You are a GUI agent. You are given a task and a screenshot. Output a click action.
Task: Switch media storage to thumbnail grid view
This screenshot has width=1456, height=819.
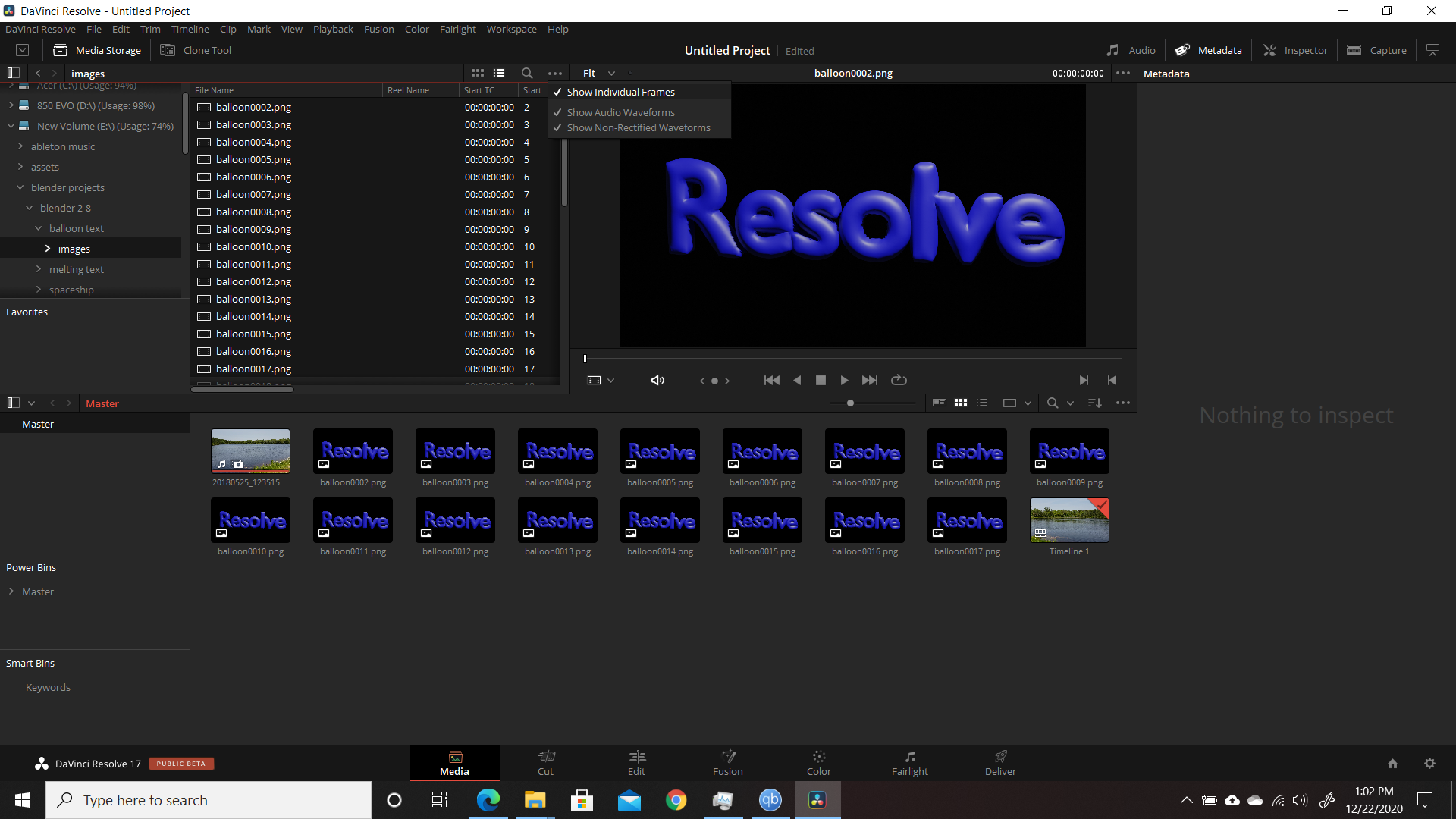(478, 73)
